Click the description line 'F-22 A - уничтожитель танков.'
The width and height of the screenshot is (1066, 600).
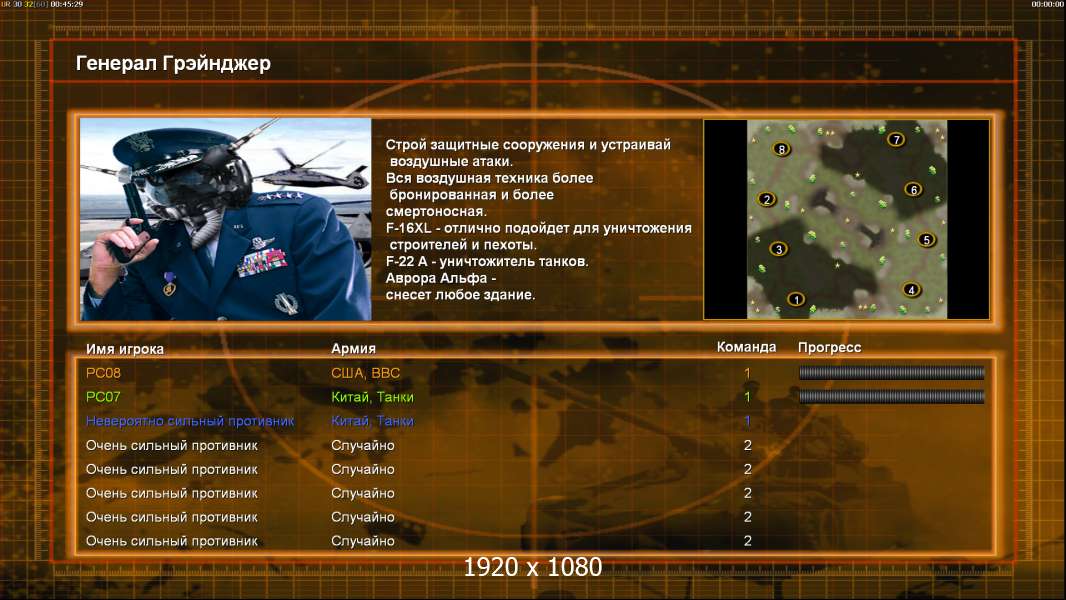pos(487,262)
